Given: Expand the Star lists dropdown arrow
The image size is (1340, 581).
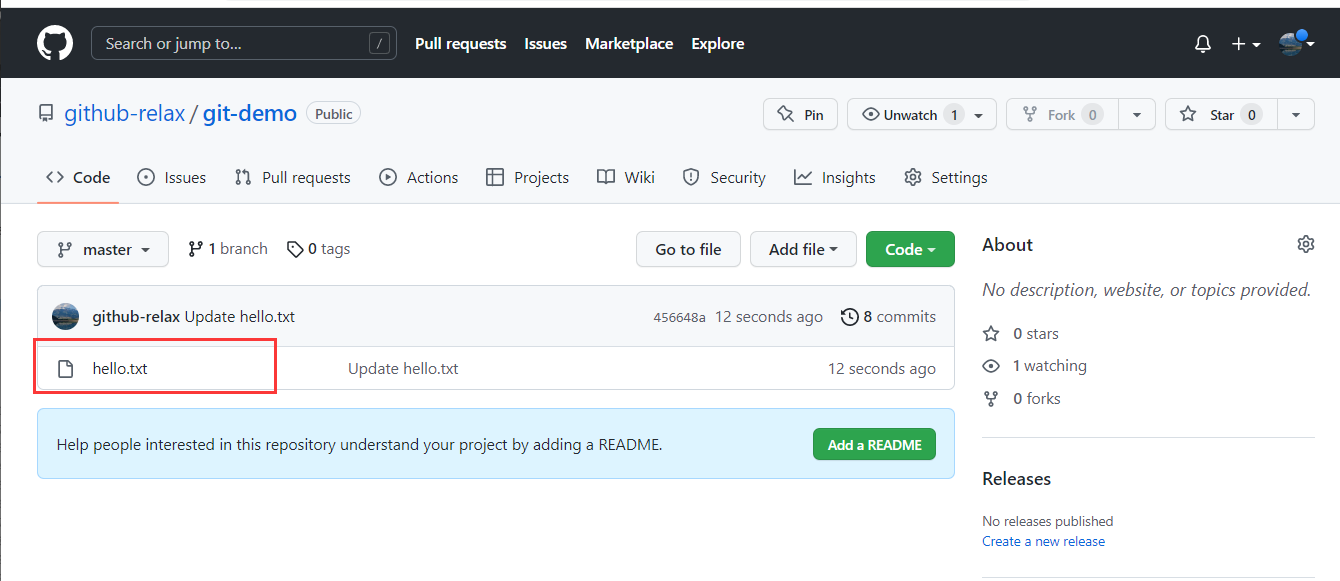Looking at the screenshot, I should coord(1296,114).
